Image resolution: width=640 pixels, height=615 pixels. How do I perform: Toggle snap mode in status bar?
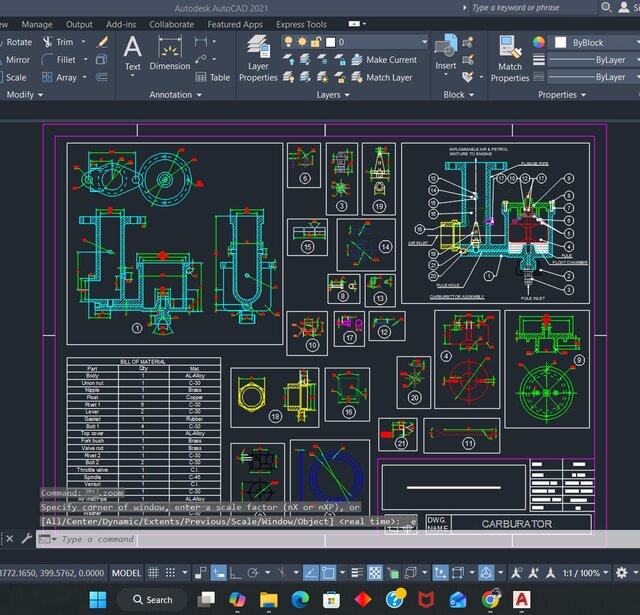171,573
